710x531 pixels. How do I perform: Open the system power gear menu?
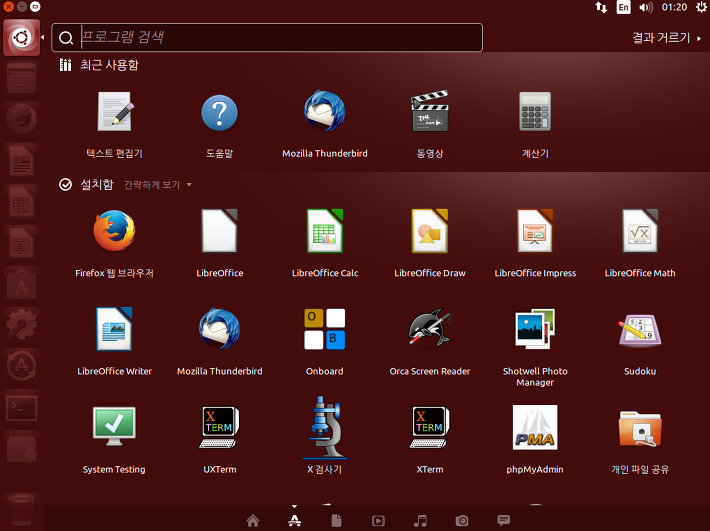pyautogui.click(x=701, y=7)
